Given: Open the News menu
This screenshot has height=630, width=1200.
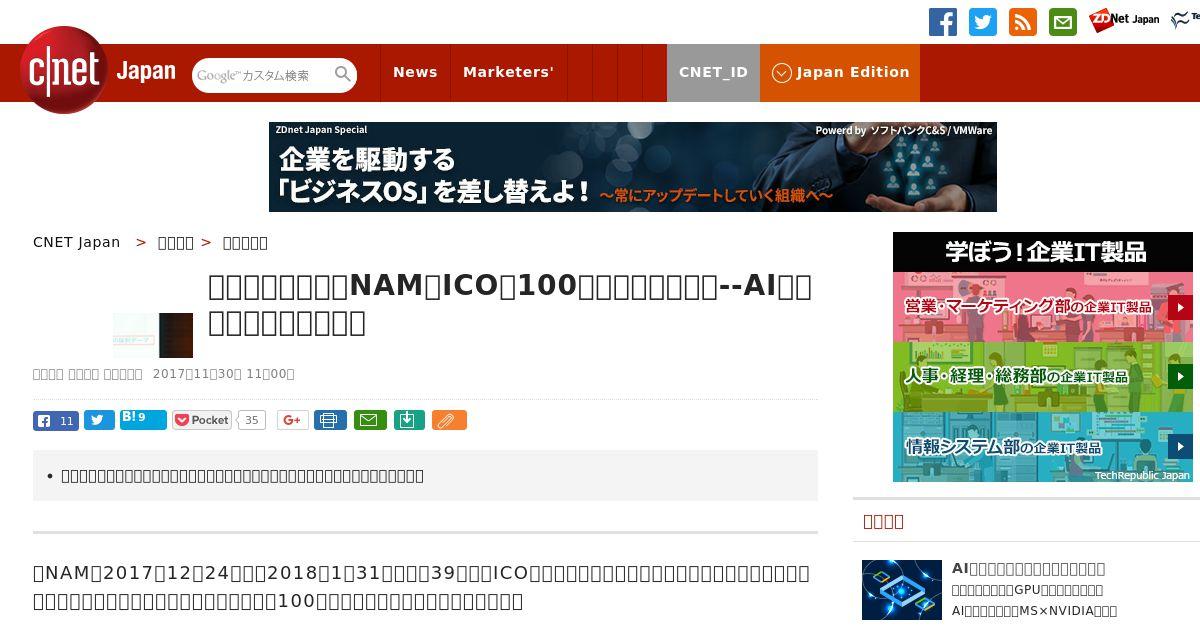Looking at the screenshot, I should [415, 72].
